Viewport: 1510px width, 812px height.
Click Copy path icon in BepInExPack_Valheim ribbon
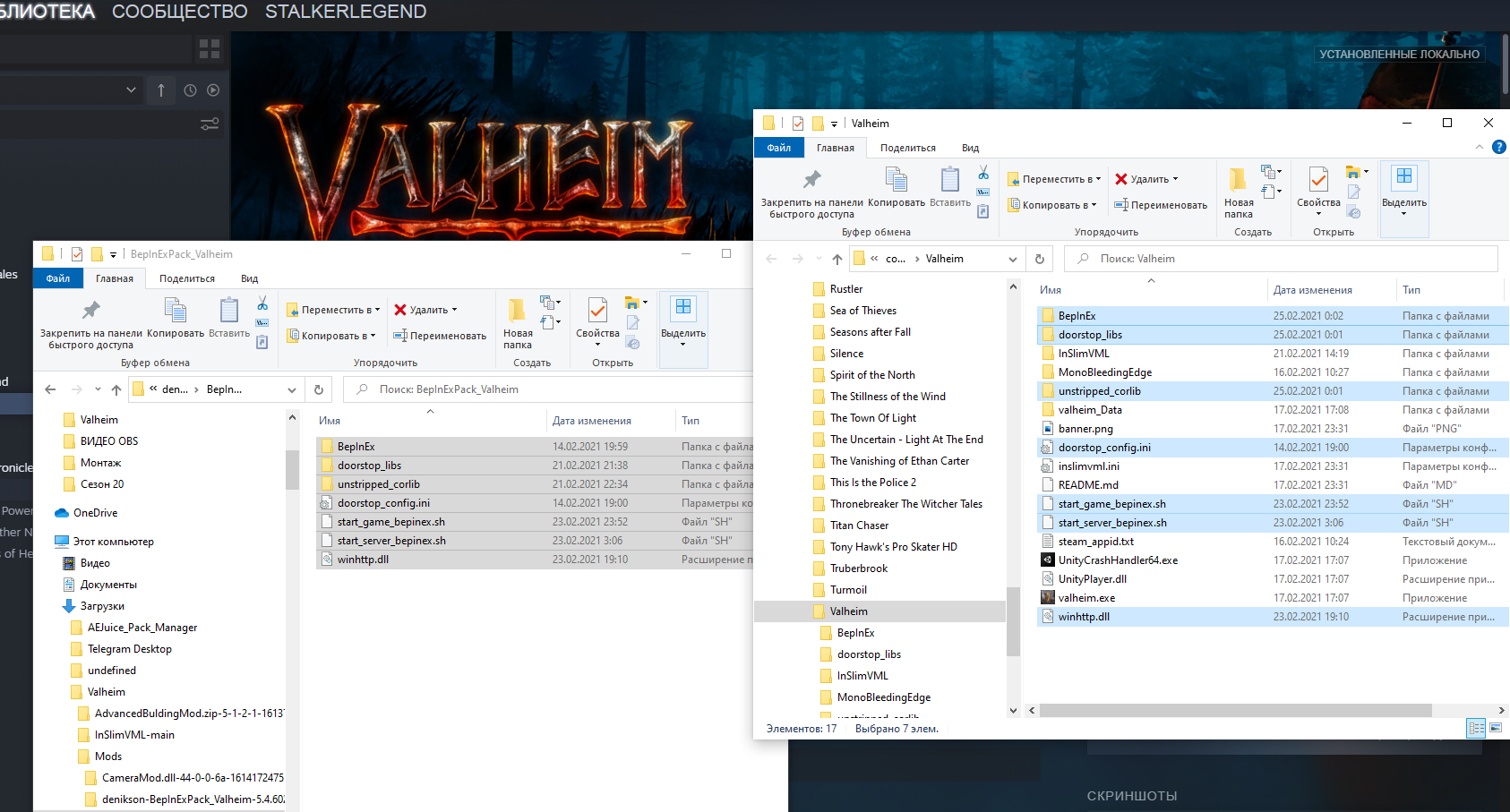[262, 323]
